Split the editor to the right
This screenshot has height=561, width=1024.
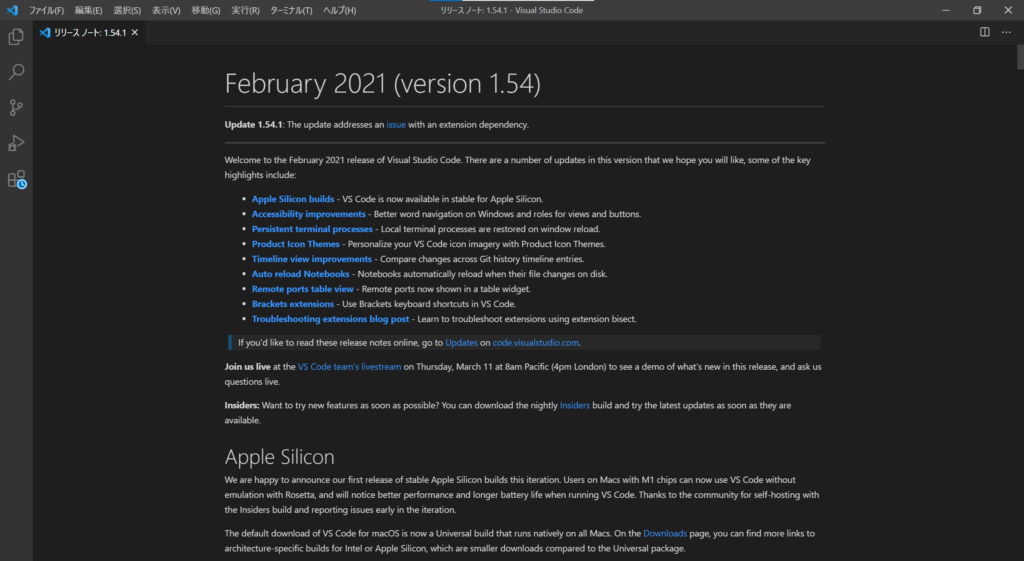click(x=984, y=32)
